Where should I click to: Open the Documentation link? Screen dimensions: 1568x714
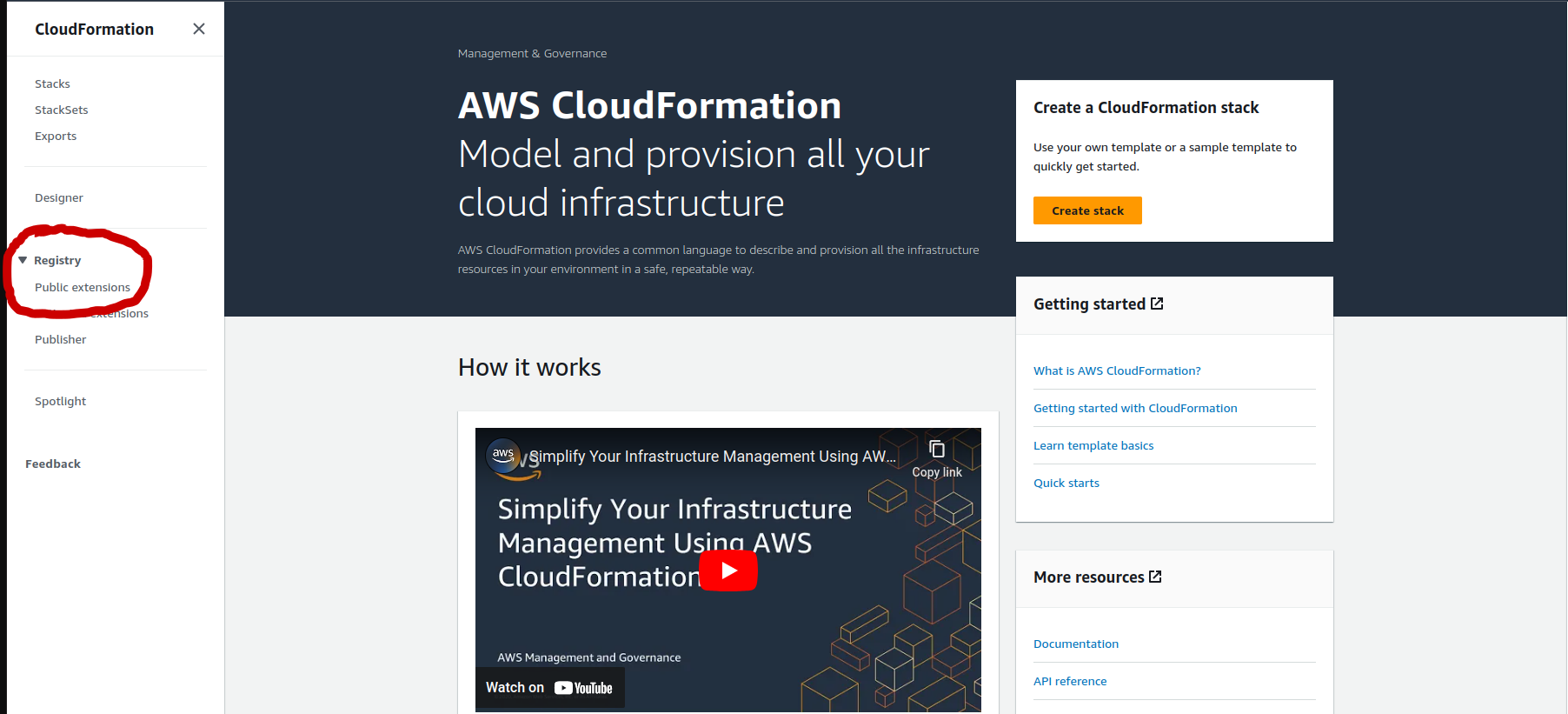1076,644
